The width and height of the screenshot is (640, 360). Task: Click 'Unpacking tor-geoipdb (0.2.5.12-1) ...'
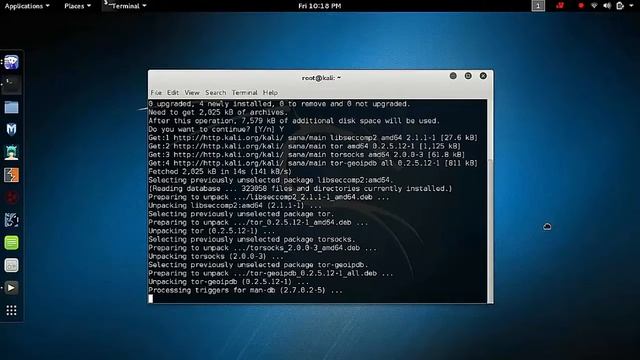[x=229, y=282]
